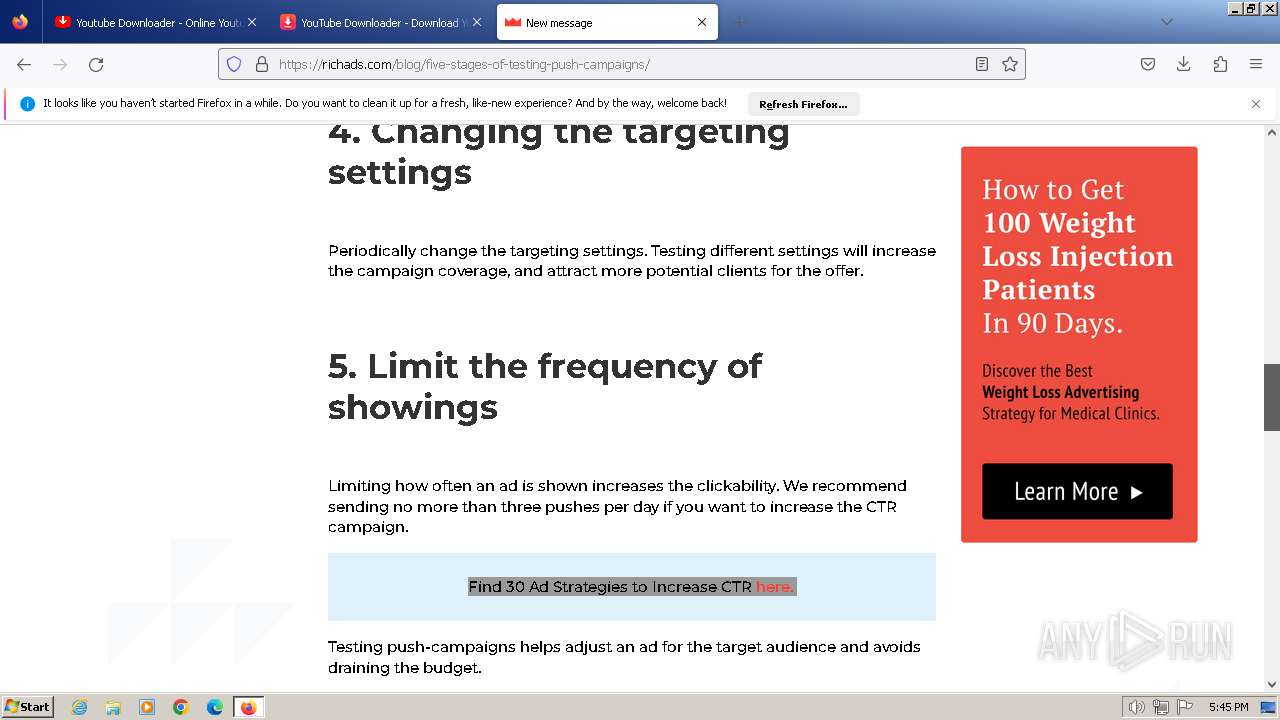Screen dimensions: 1280x720
Task: Click text 'Testing push-campaigns helps adjust'
Action: 624,657
